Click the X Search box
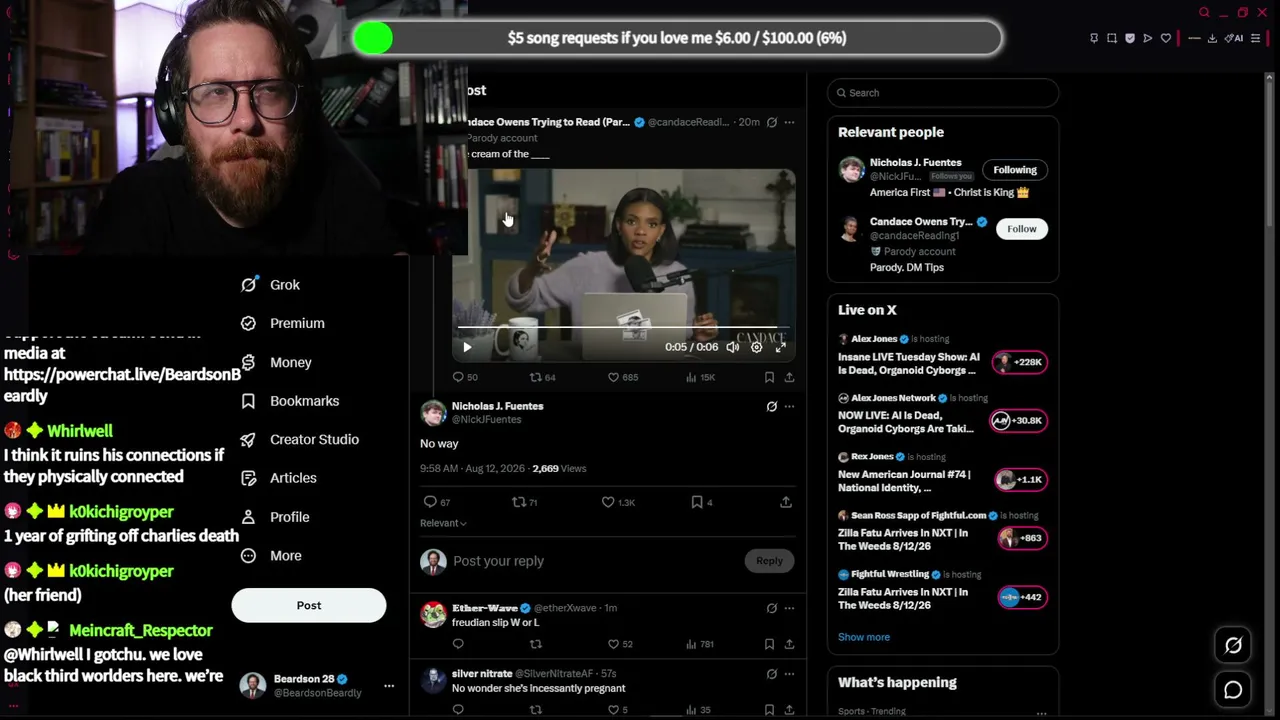 (x=943, y=93)
